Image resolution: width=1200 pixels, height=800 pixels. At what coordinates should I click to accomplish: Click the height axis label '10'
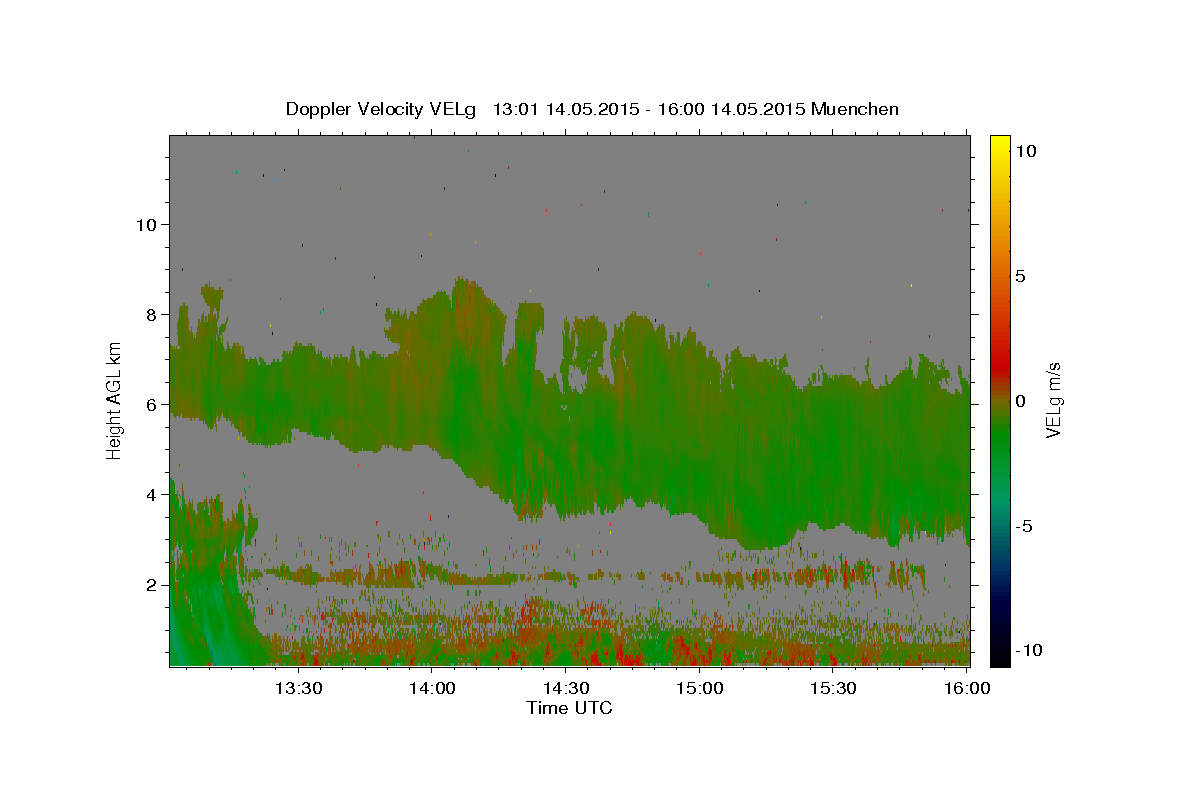145,224
